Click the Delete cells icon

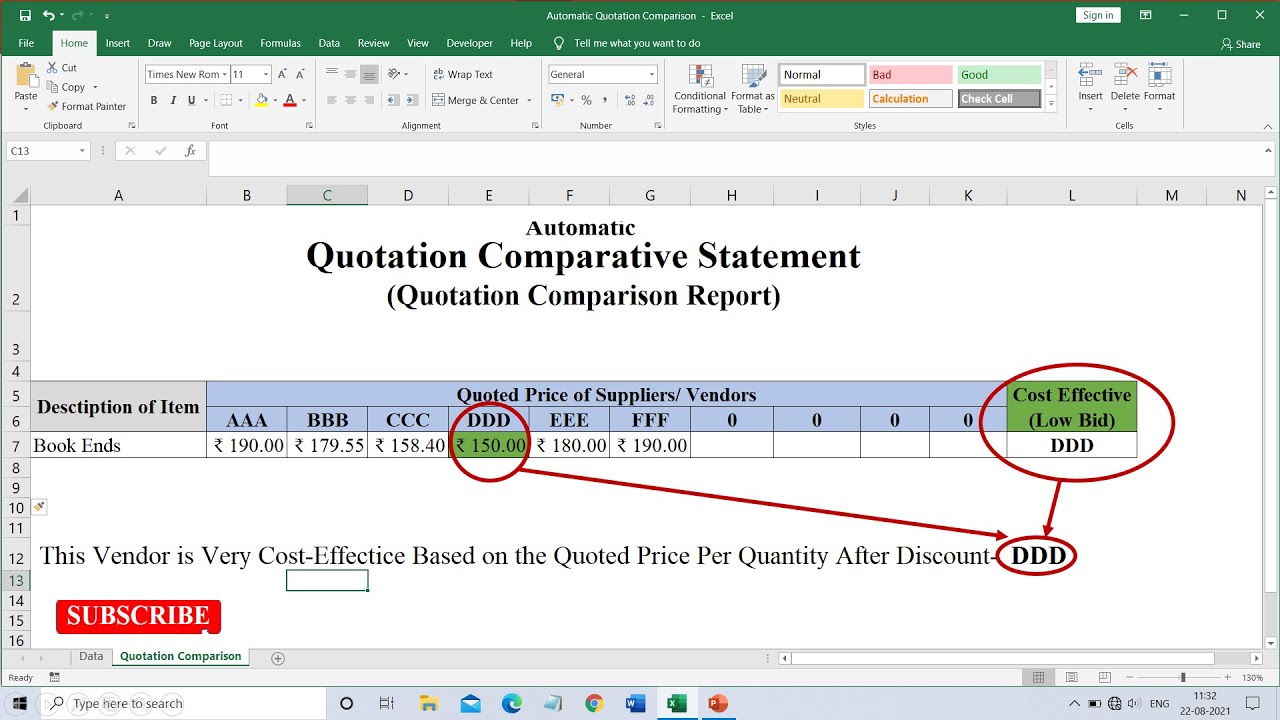point(1125,75)
